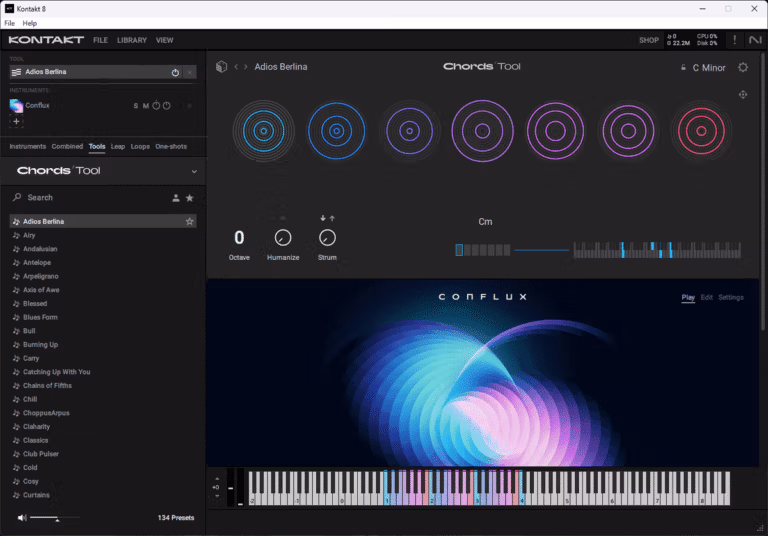Filter presets by favorites star
This screenshot has width=768, height=536.
tap(190, 198)
